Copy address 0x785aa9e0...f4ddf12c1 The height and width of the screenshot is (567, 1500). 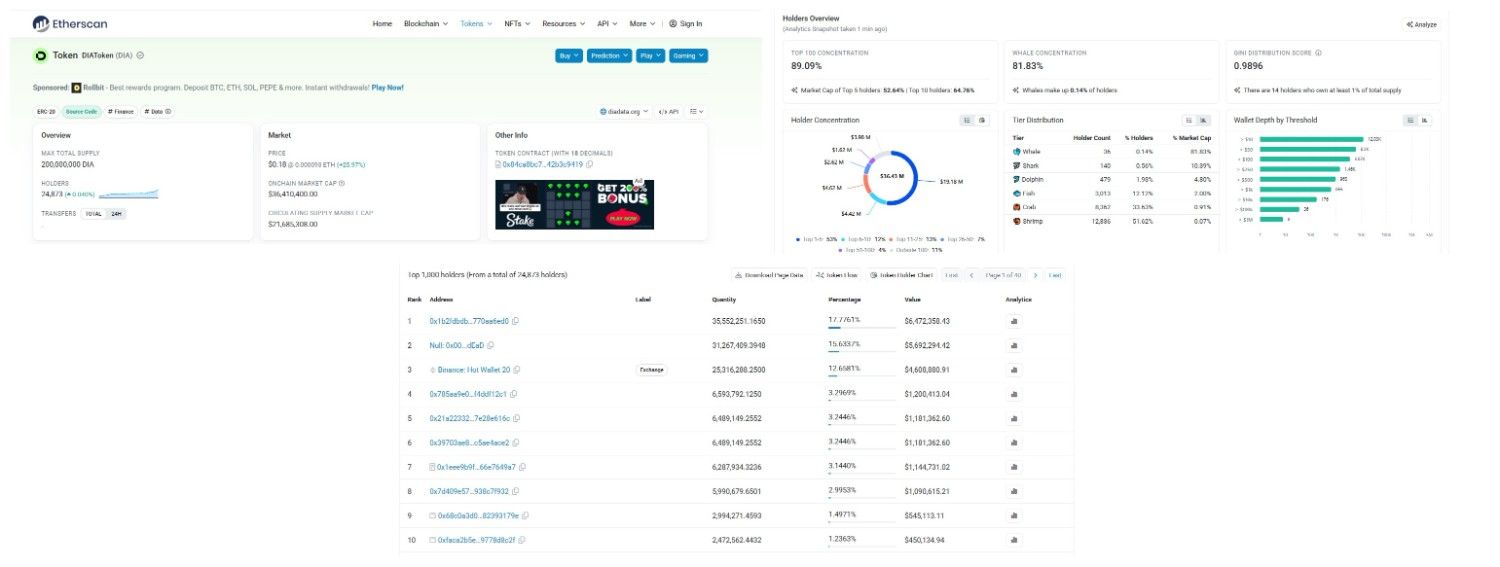pos(514,394)
